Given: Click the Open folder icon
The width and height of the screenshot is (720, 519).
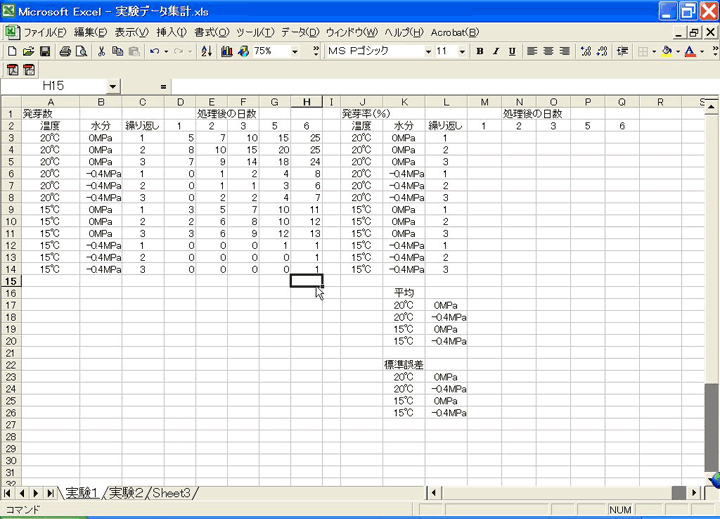Looking at the screenshot, I should pos(28,51).
